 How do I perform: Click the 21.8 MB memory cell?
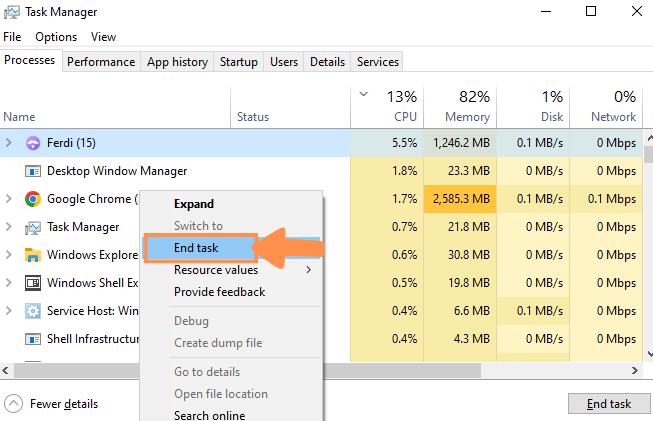click(x=460, y=227)
